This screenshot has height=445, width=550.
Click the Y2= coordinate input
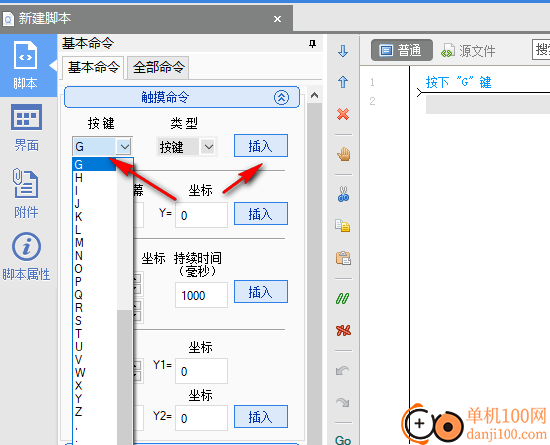(201, 418)
